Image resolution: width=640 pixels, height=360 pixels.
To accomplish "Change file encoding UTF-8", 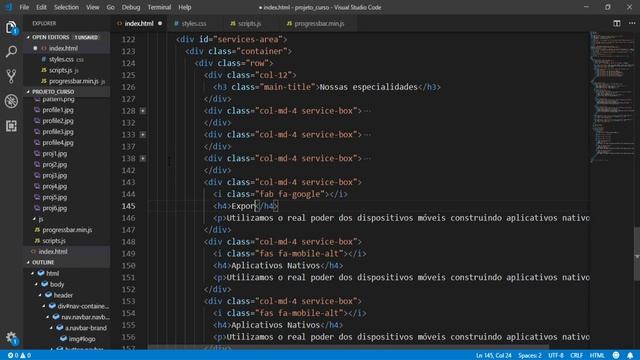I will point(556,356).
